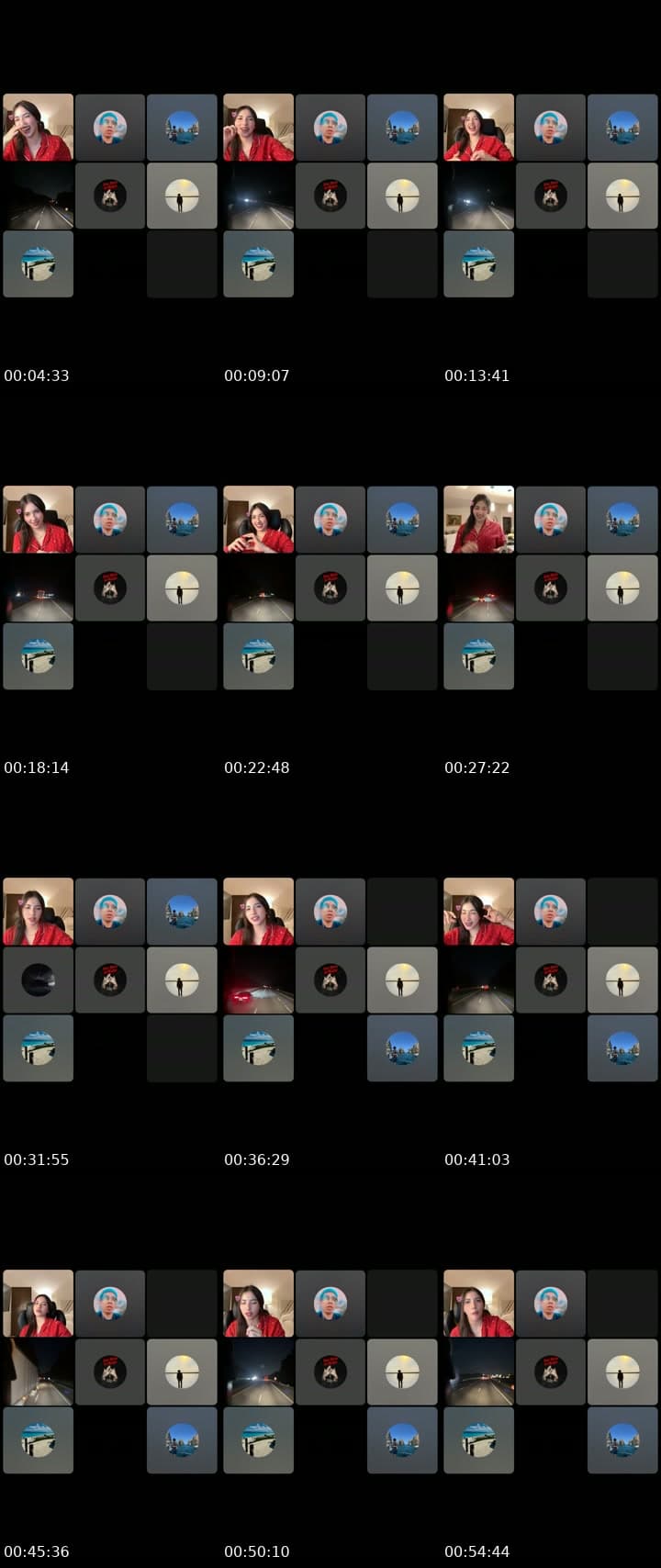The height and width of the screenshot is (1568, 661).
Task: Open night road video in 00:04:33 frame
Action: click(38, 196)
